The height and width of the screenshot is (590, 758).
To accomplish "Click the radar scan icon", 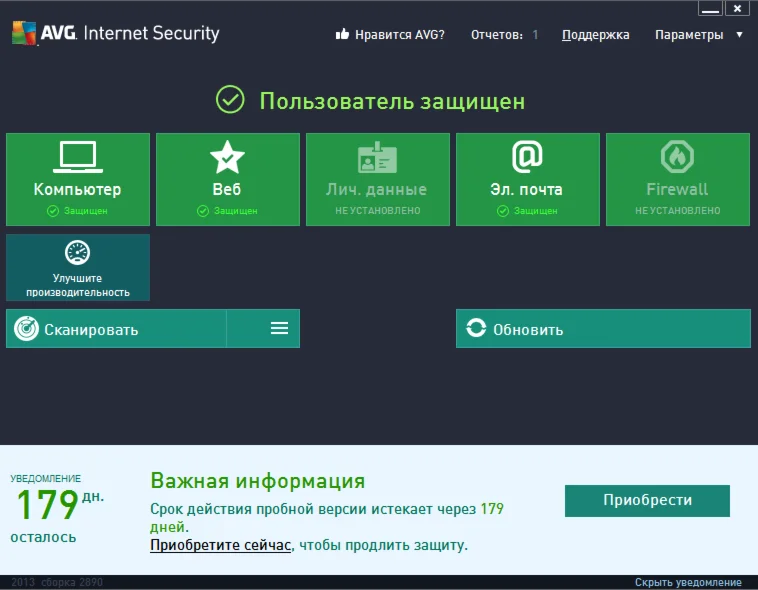I will pos(26,329).
